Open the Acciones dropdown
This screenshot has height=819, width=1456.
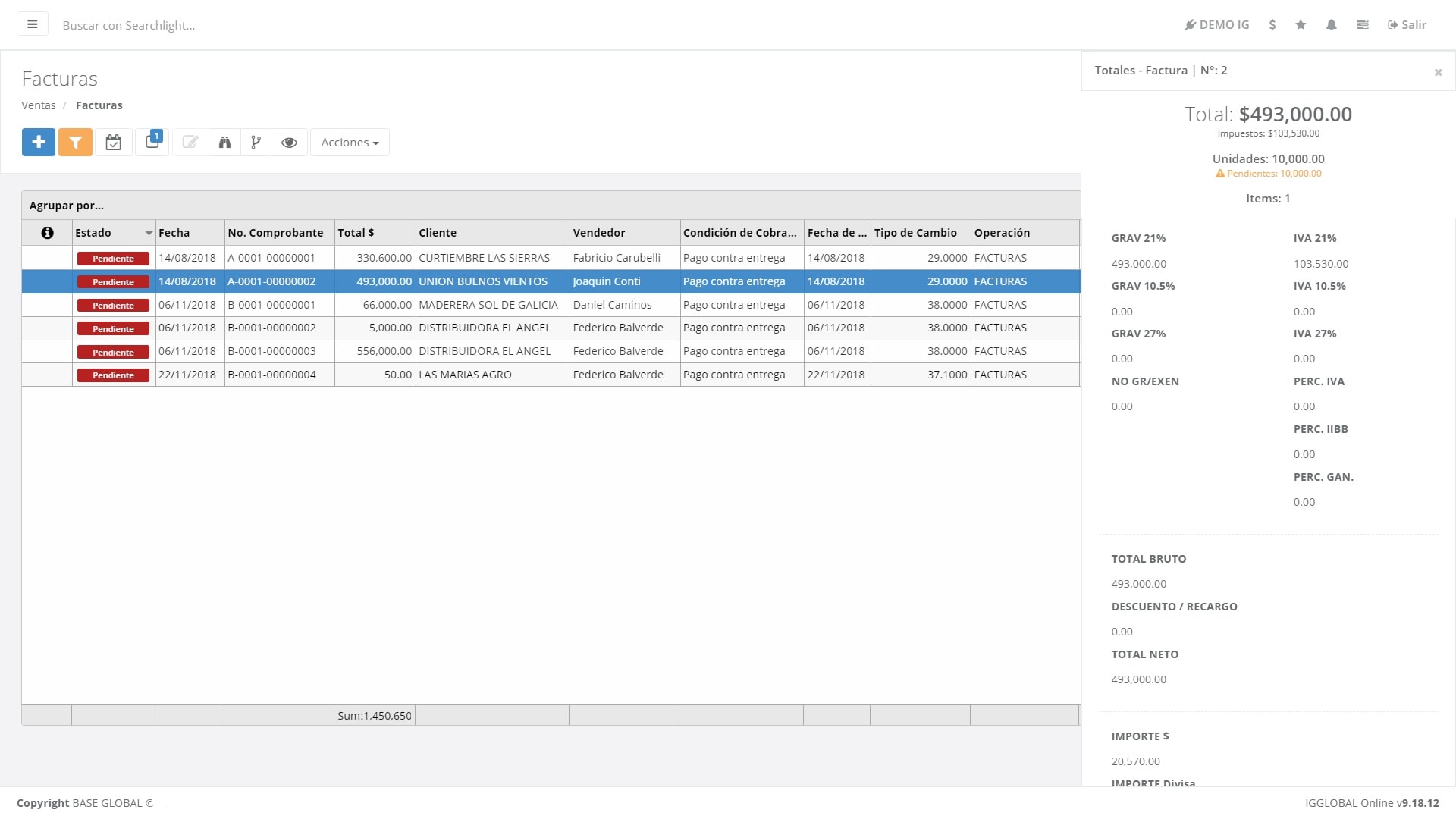point(350,143)
